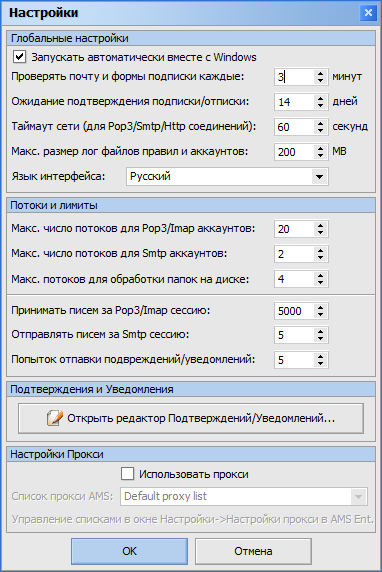Decrease max Smtp account threads
The width and height of the screenshot is (382, 572).
tap(320, 258)
